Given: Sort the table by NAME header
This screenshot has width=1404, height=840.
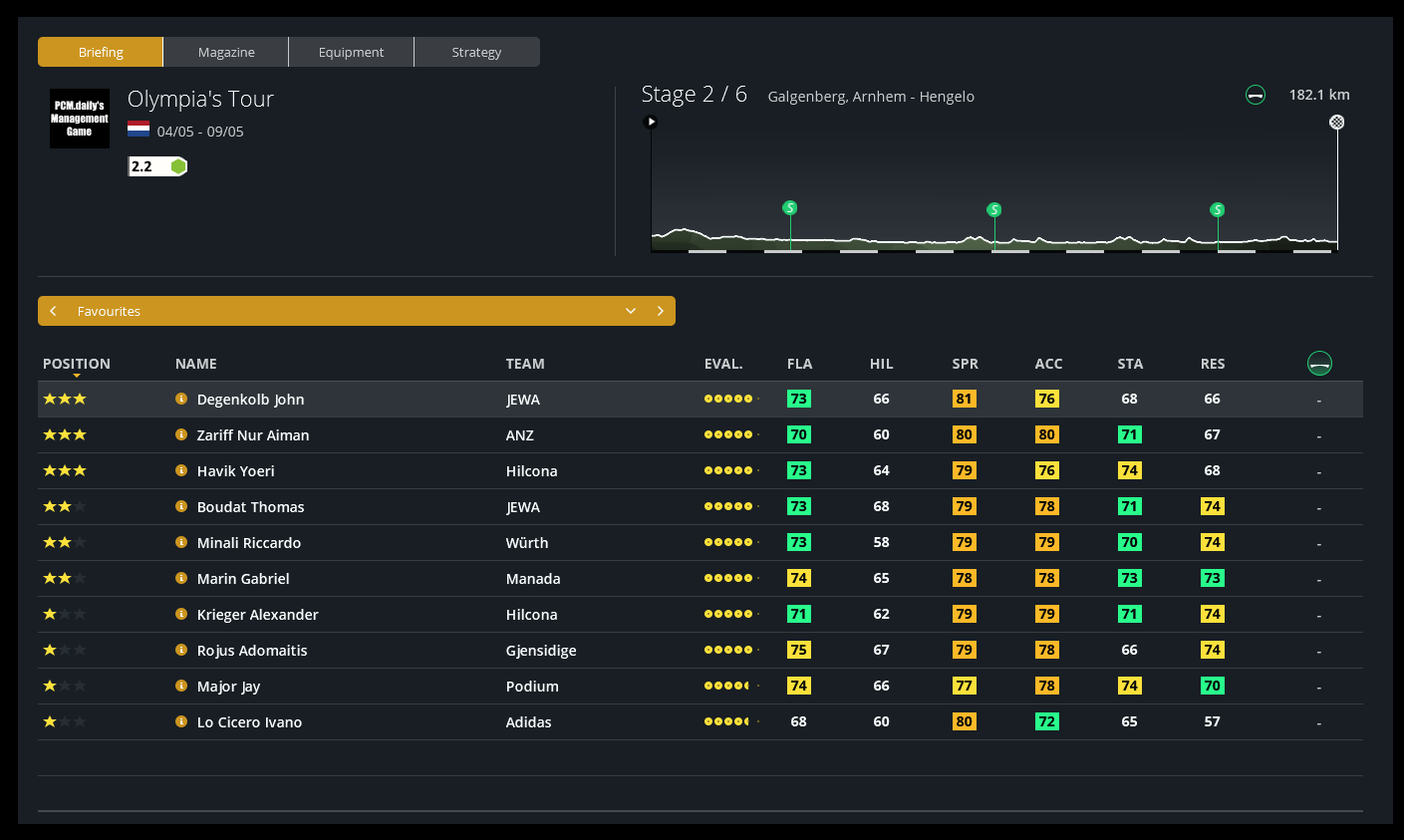Looking at the screenshot, I should pyautogui.click(x=196, y=364).
